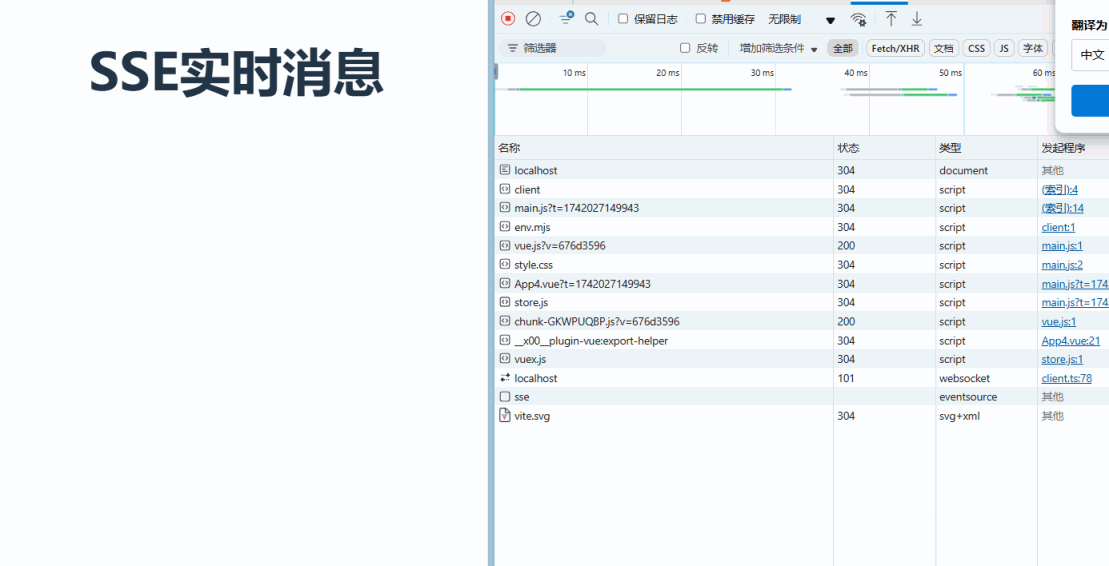Sort by 名称 column header

[663, 148]
